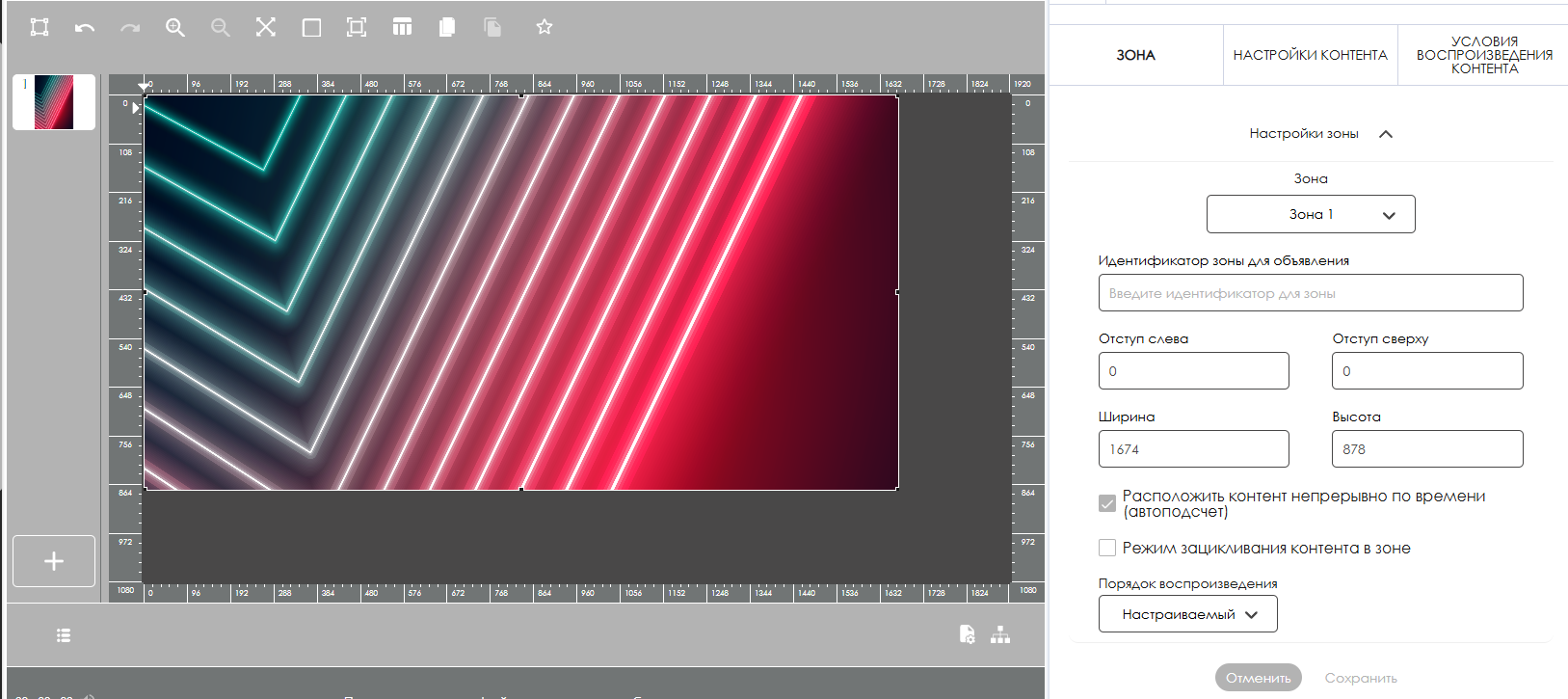1568x699 pixels.
Task: Click the copy pages icon
Action: [447, 28]
